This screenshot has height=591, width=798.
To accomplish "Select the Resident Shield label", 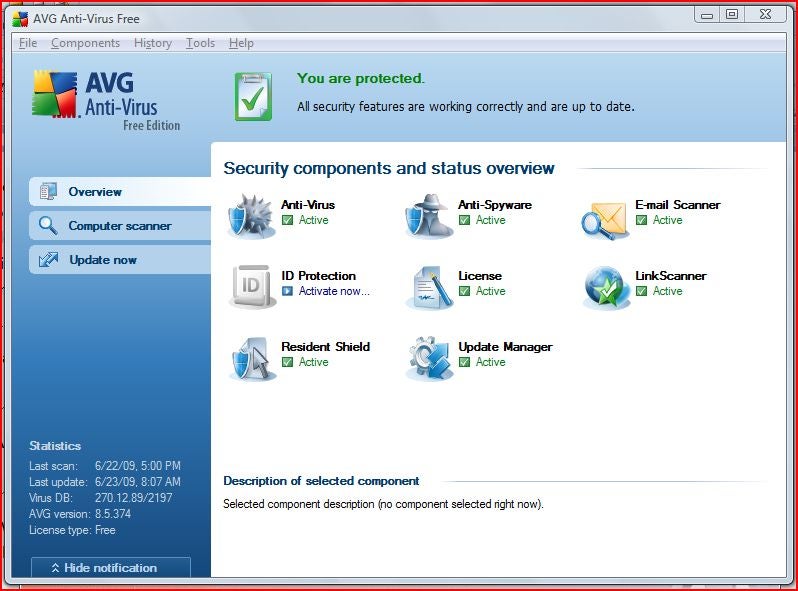I will 326,347.
